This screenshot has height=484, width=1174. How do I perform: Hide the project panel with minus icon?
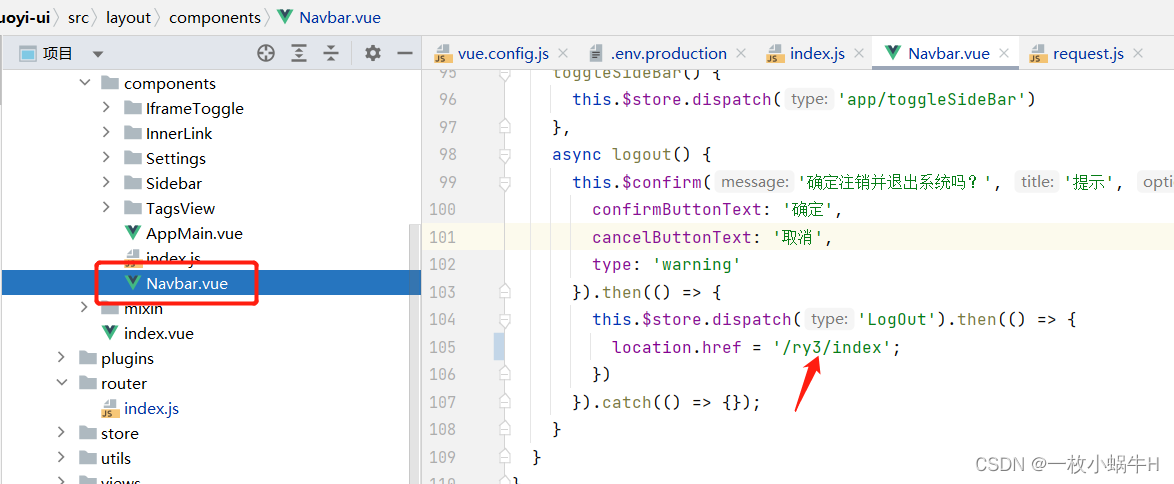404,53
